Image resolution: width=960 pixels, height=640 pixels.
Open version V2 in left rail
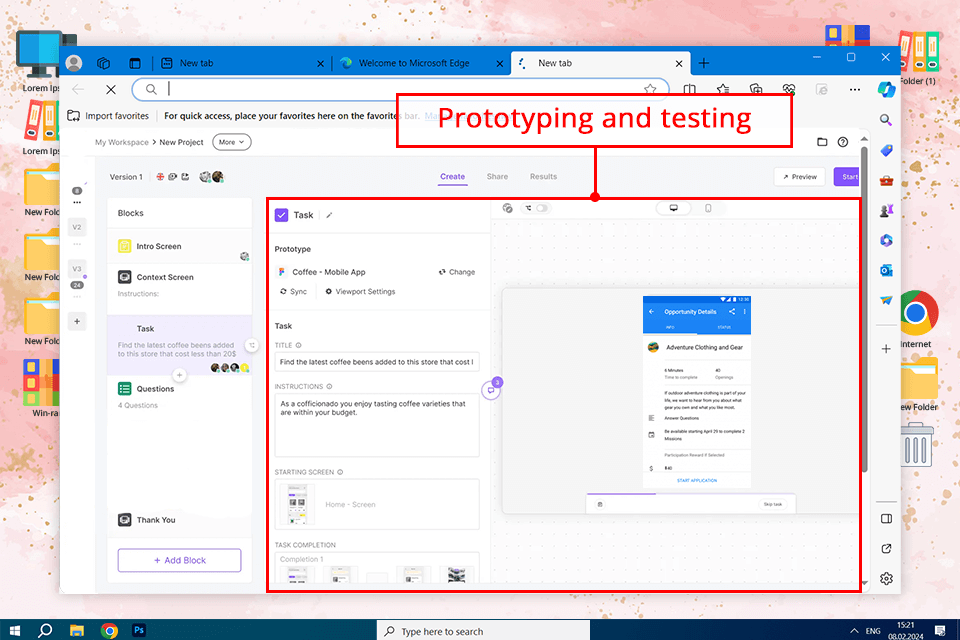click(77, 227)
